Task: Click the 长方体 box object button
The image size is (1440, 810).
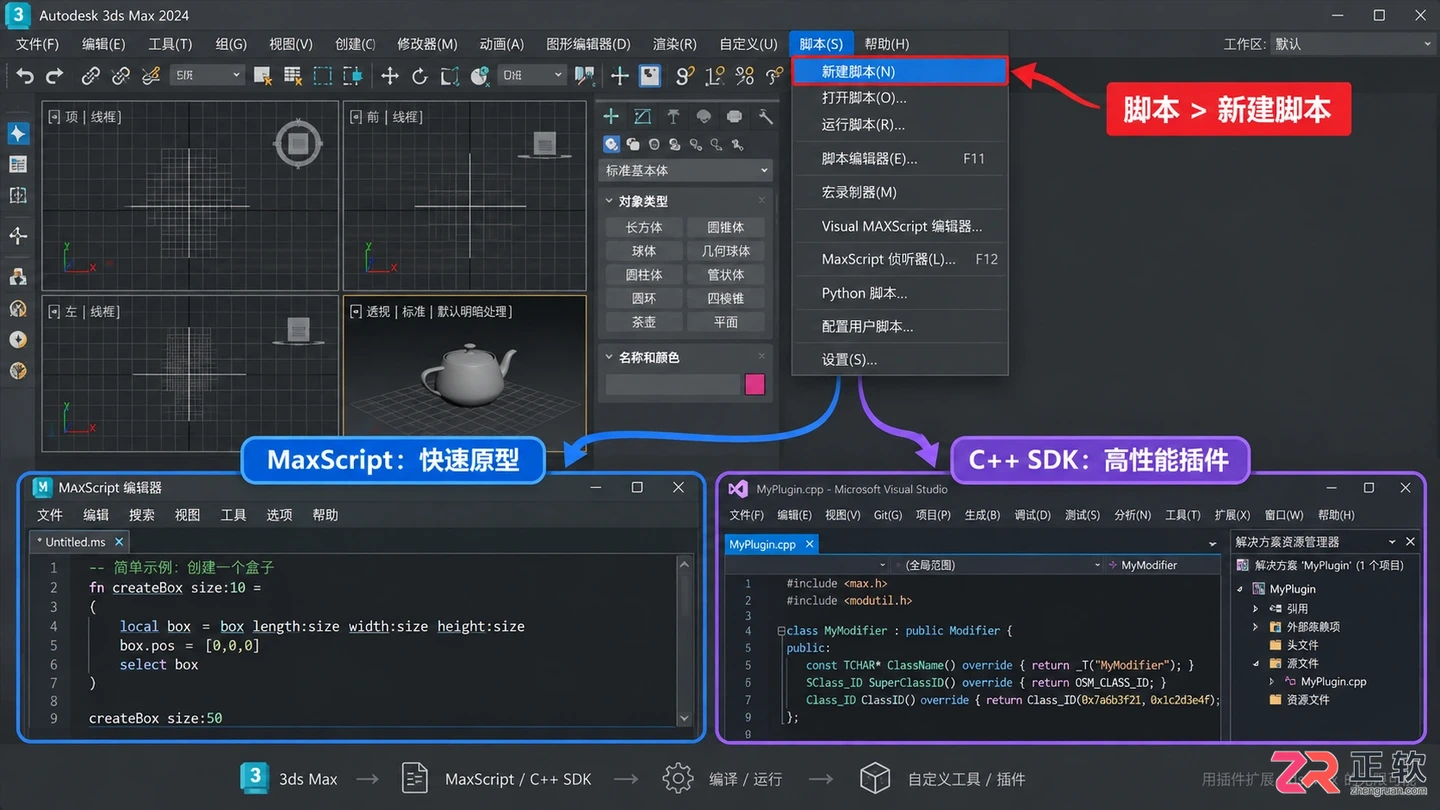Action: tap(644, 227)
